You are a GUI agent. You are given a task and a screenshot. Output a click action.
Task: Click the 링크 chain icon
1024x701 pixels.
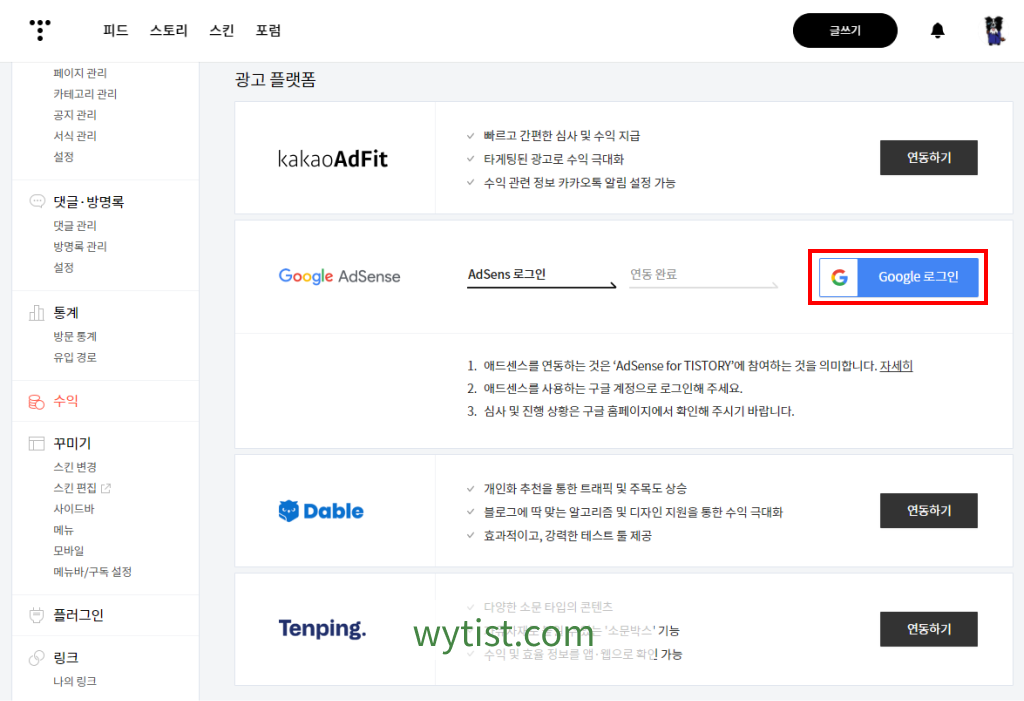37,657
